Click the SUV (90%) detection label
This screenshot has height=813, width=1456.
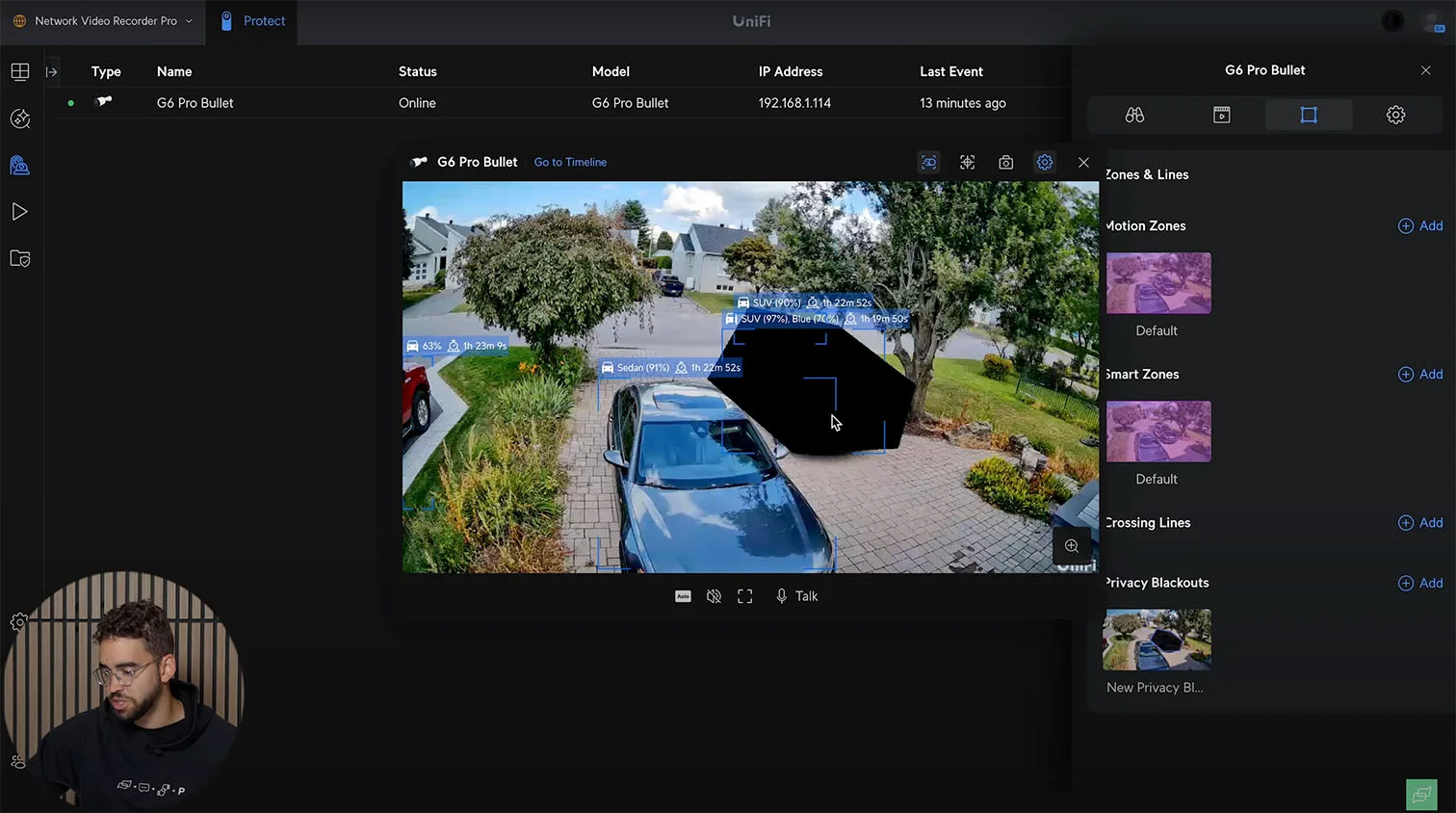pyautogui.click(x=805, y=302)
